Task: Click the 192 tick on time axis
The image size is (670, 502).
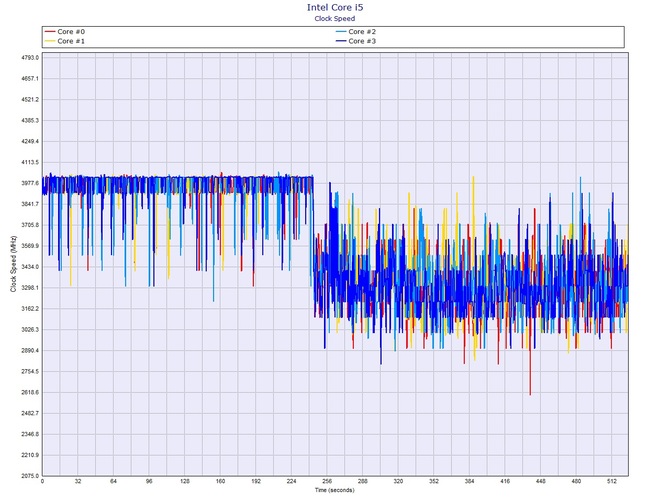Action: [256, 481]
